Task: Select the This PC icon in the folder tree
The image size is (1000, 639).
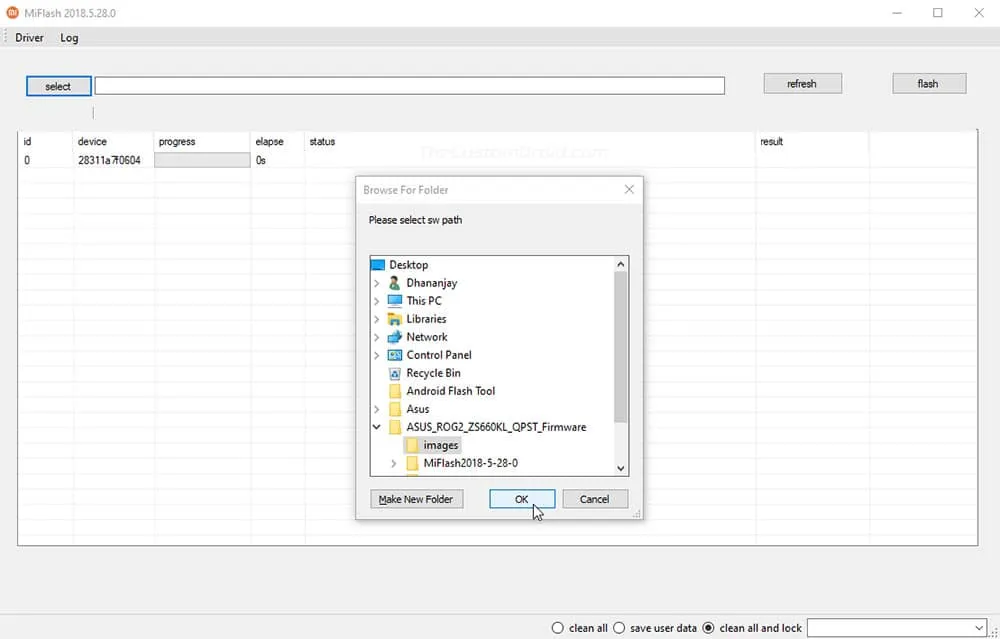Action: click(393, 301)
